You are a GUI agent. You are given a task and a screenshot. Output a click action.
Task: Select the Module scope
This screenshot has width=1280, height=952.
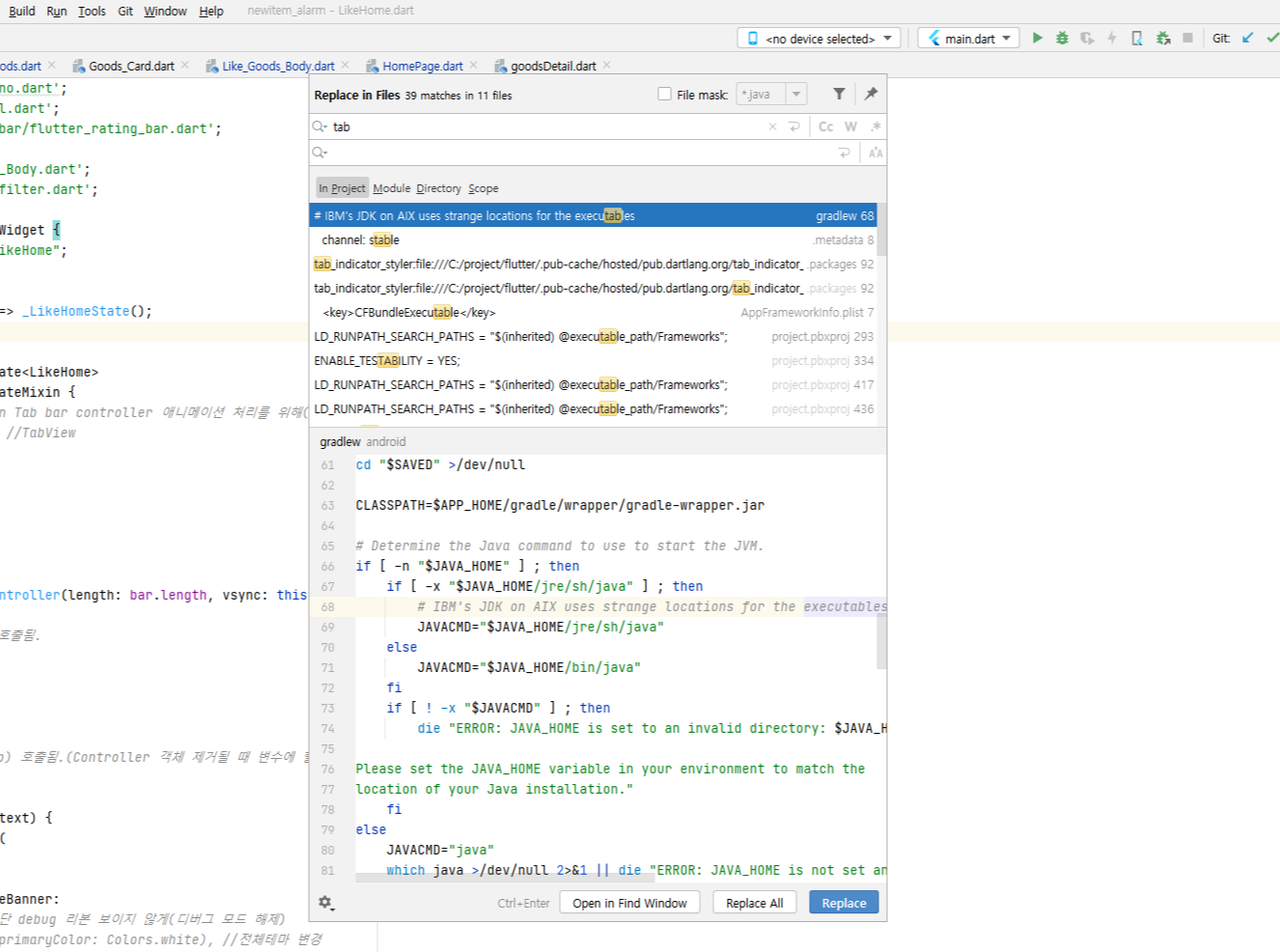392,188
